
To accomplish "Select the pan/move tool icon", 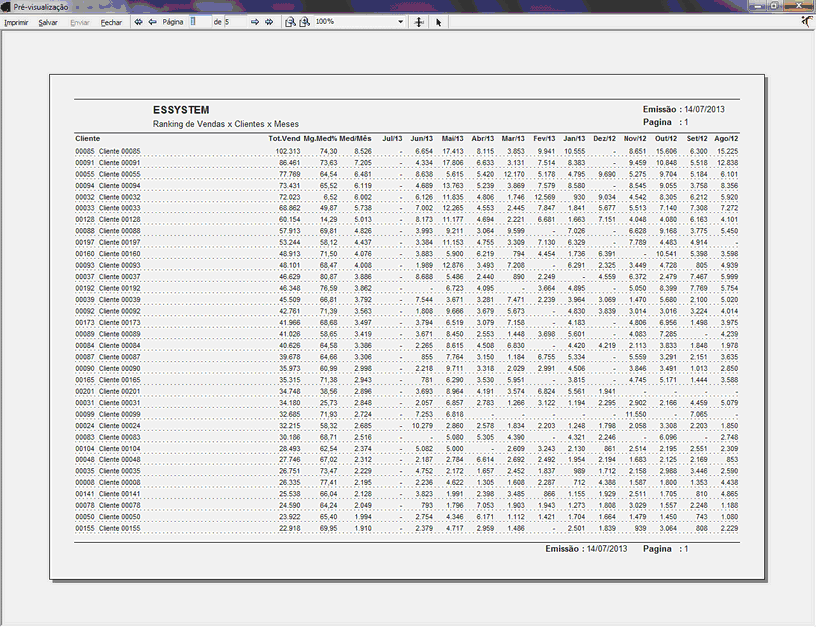I will (419, 21).
